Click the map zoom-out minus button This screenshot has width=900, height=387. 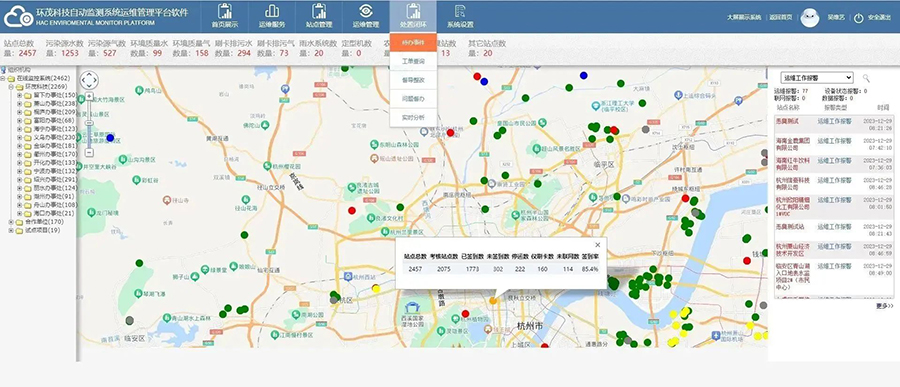(x=89, y=153)
